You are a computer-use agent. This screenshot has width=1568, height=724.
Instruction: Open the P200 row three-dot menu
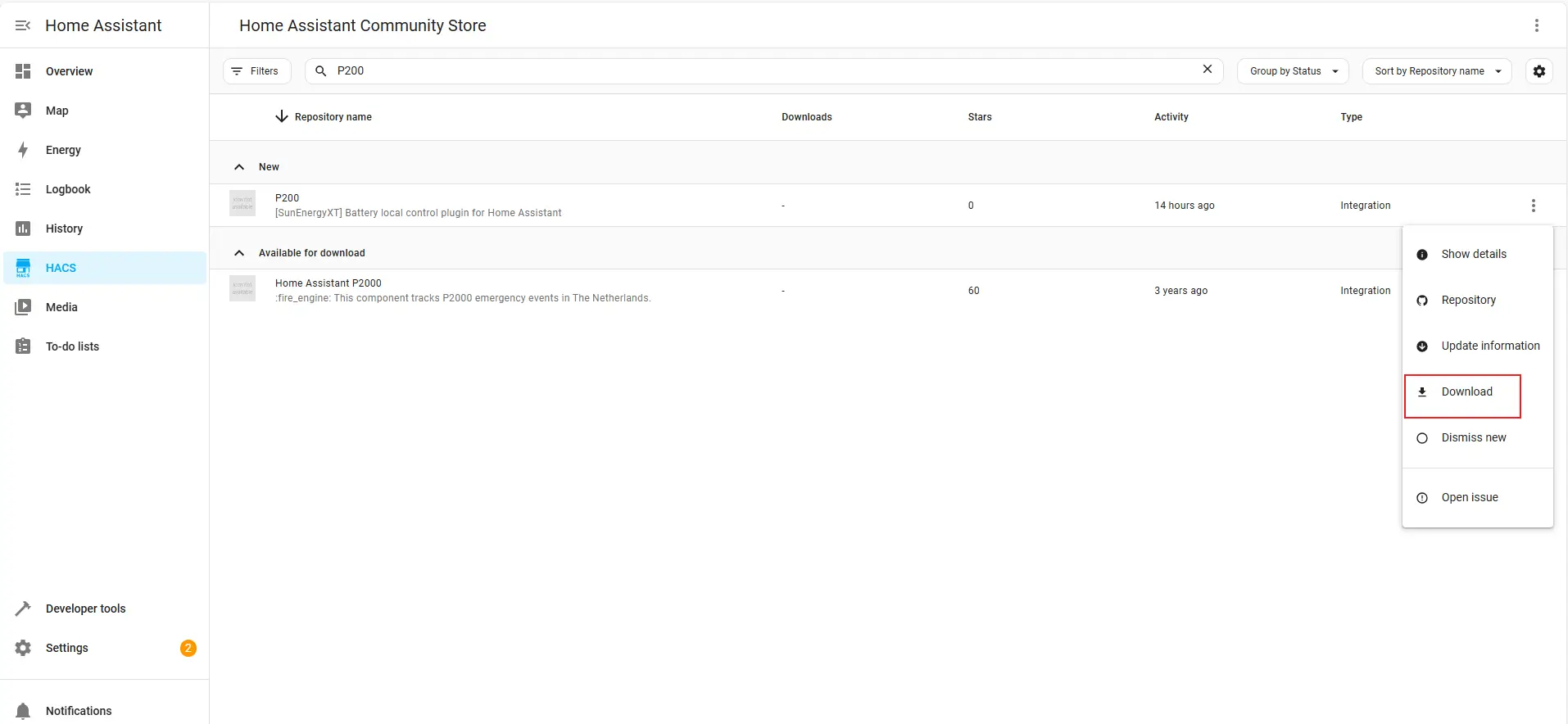tap(1533, 206)
